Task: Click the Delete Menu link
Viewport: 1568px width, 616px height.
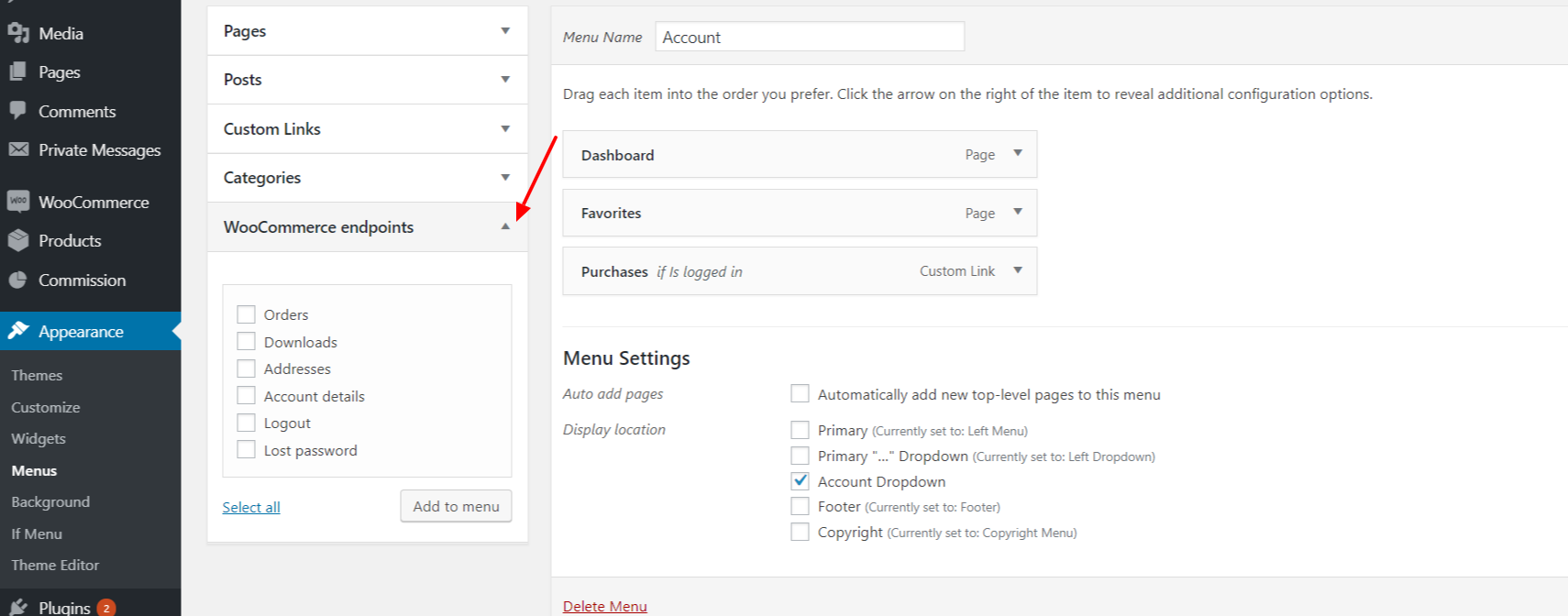Action: click(x=605, y=606)
